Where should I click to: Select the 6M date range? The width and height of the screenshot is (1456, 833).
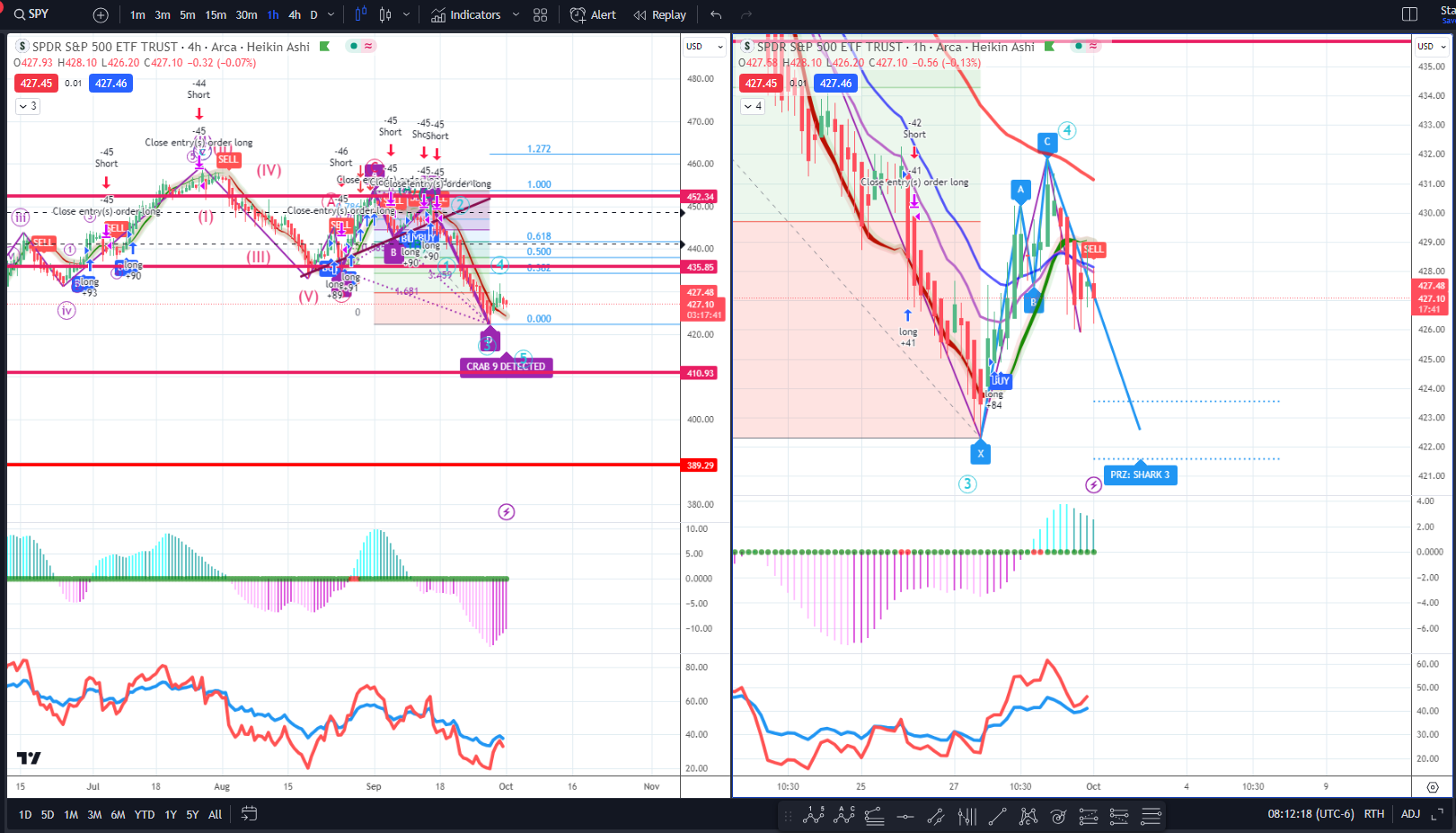point(119,815)
